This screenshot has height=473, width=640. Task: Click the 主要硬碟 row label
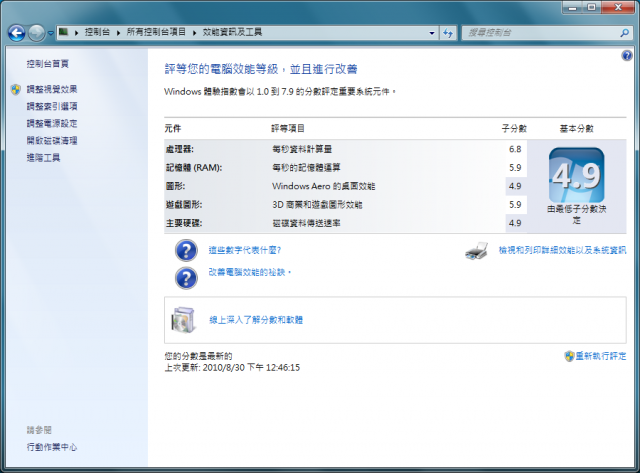[x=184, y=223]
